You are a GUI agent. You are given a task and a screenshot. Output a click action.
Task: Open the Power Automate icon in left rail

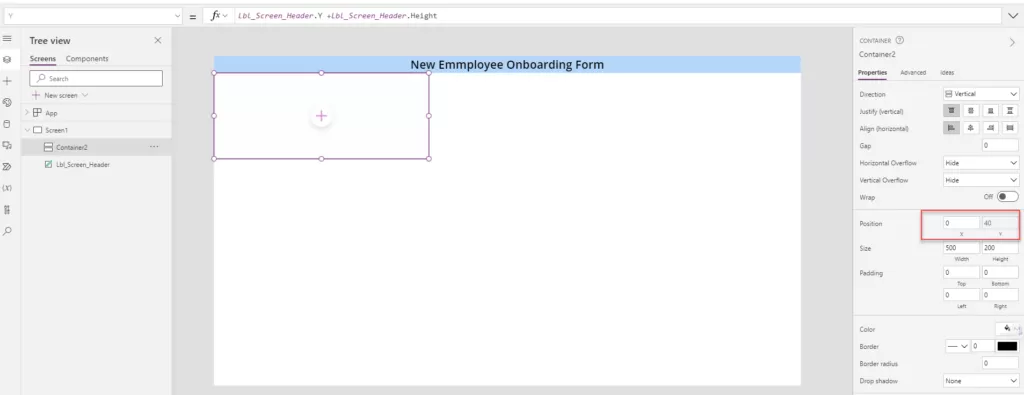click(7, 166)
